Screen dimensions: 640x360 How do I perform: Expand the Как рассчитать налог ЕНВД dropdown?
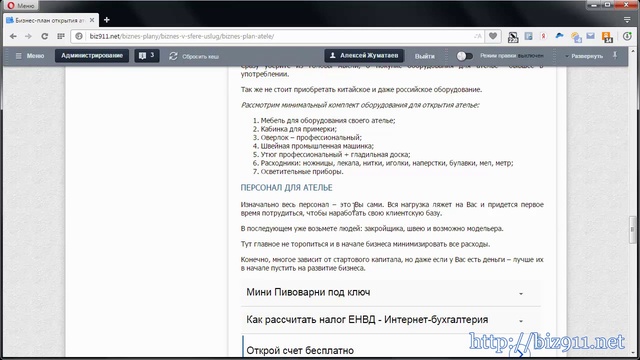(x=521, y=321)
